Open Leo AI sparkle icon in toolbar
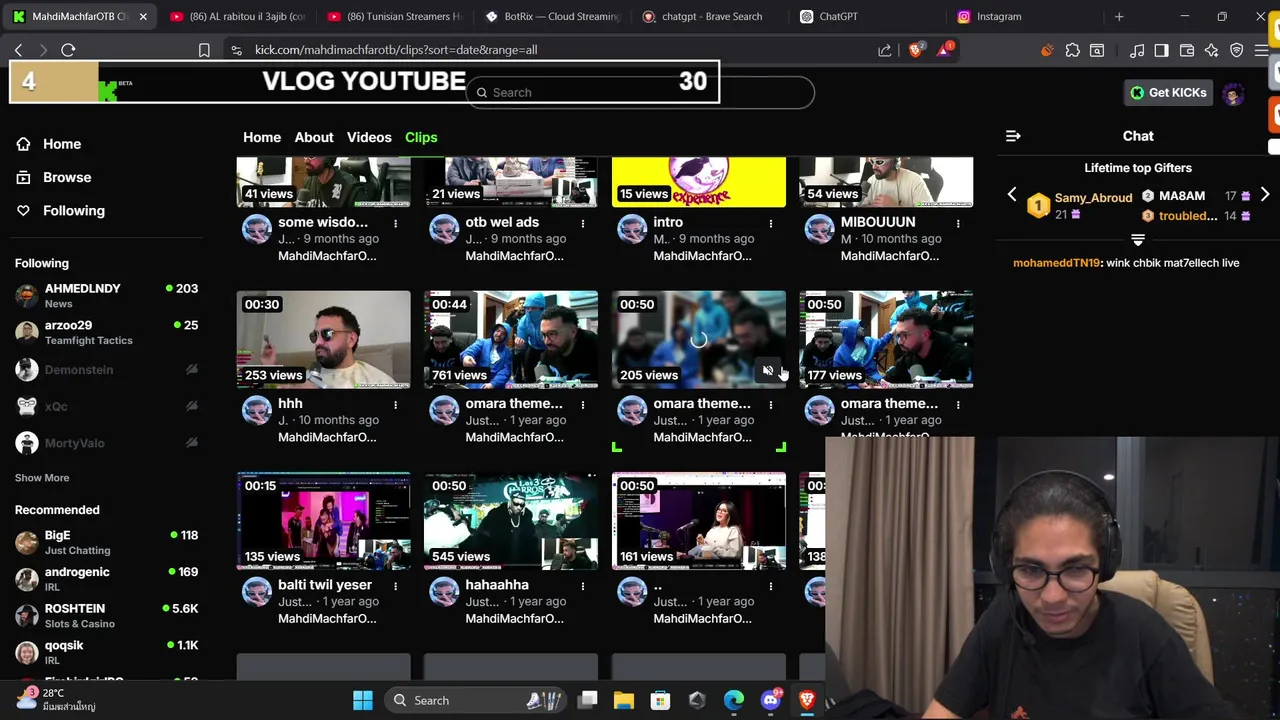 click(1212, 50)
